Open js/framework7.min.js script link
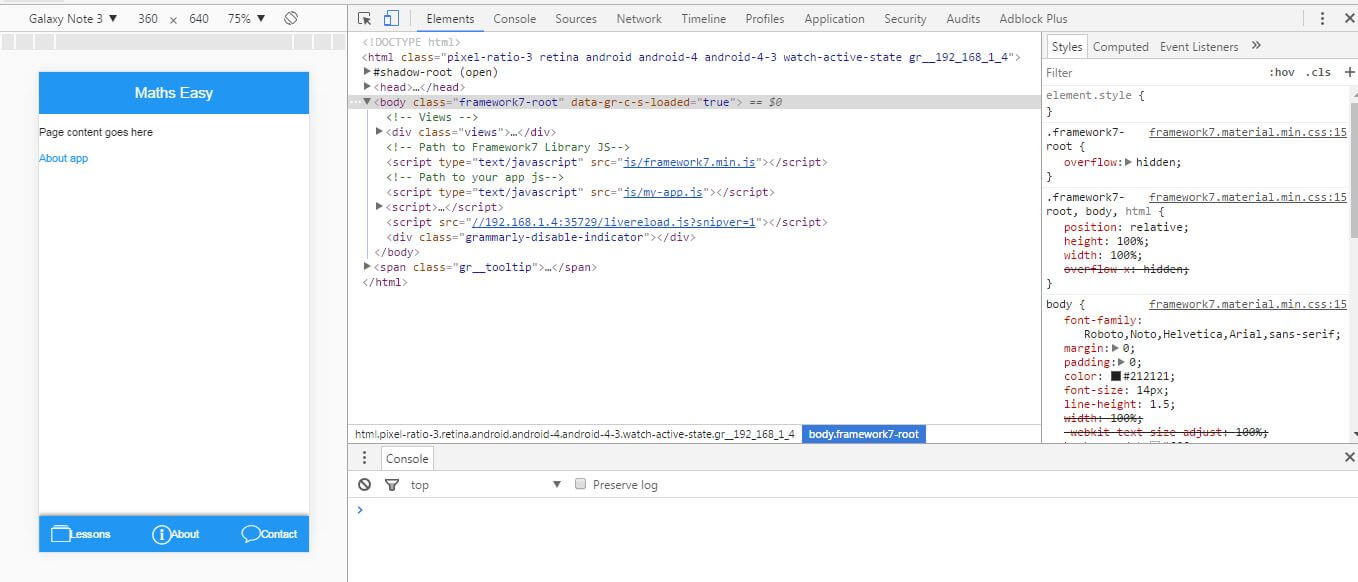Screen dimensions: 1358x582 point(689,162)
